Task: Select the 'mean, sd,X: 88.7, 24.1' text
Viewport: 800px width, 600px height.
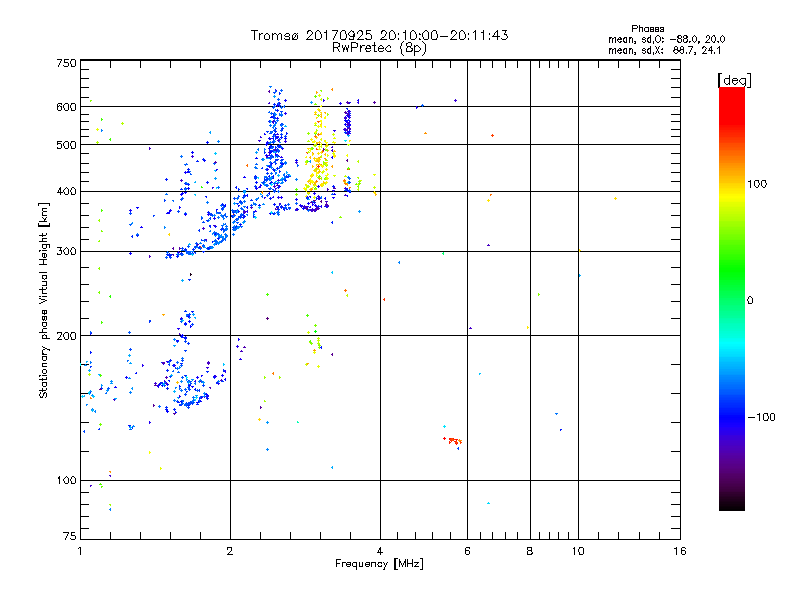Action: 664,50
